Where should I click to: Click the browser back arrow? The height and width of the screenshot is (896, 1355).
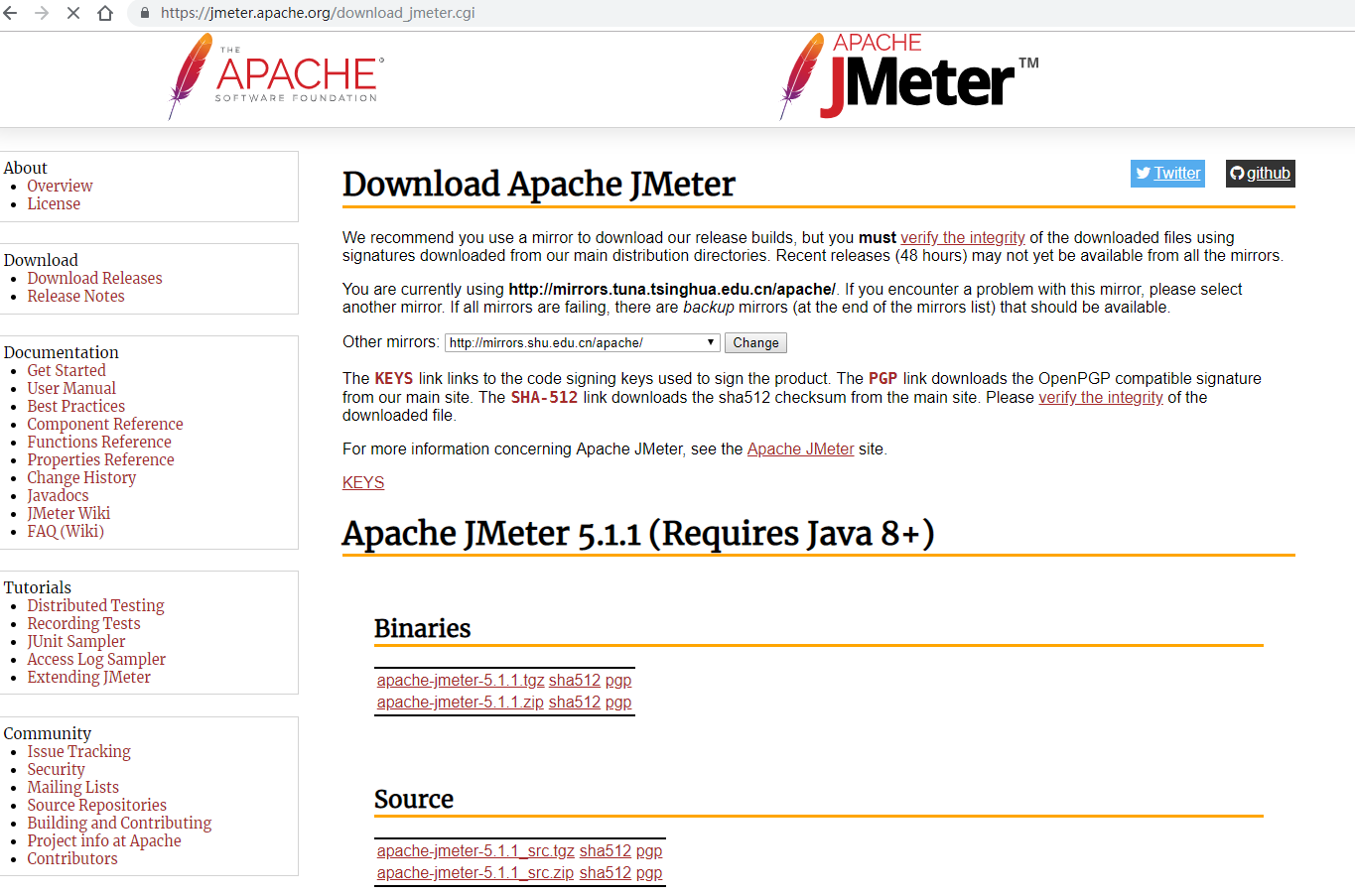[x=10, y=13]
